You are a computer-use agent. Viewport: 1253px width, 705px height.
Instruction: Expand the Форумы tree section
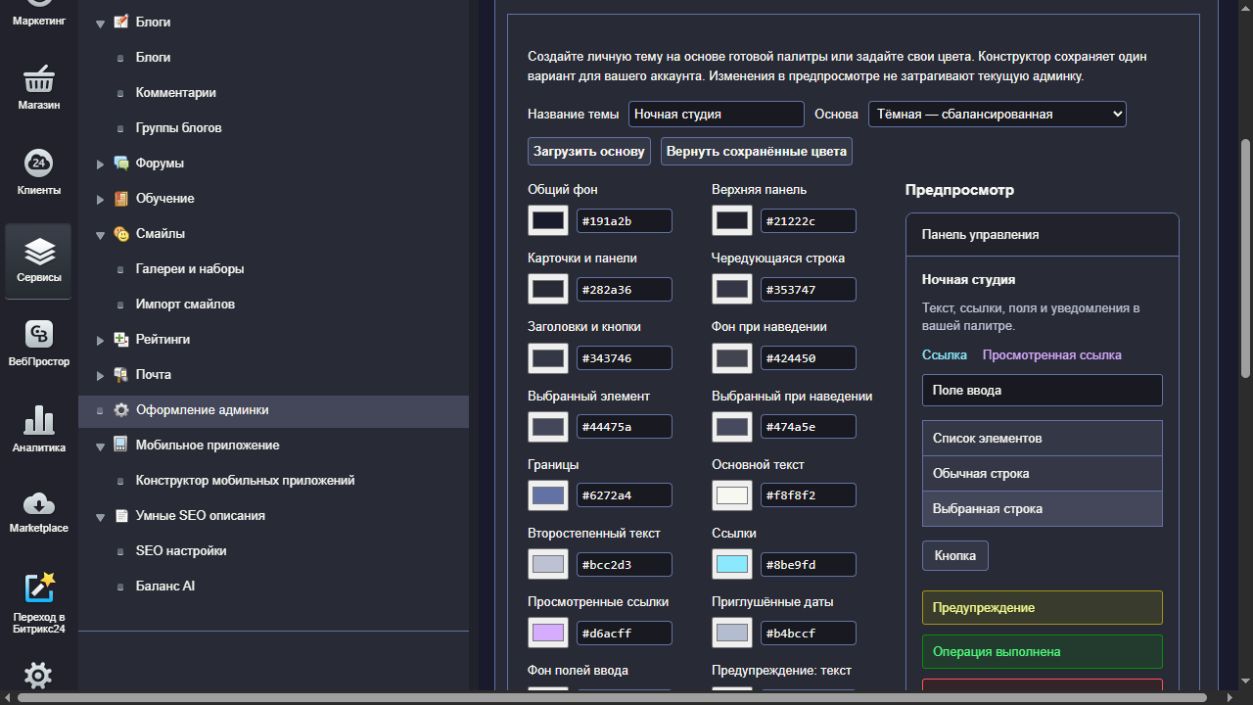tap(100, 164)
